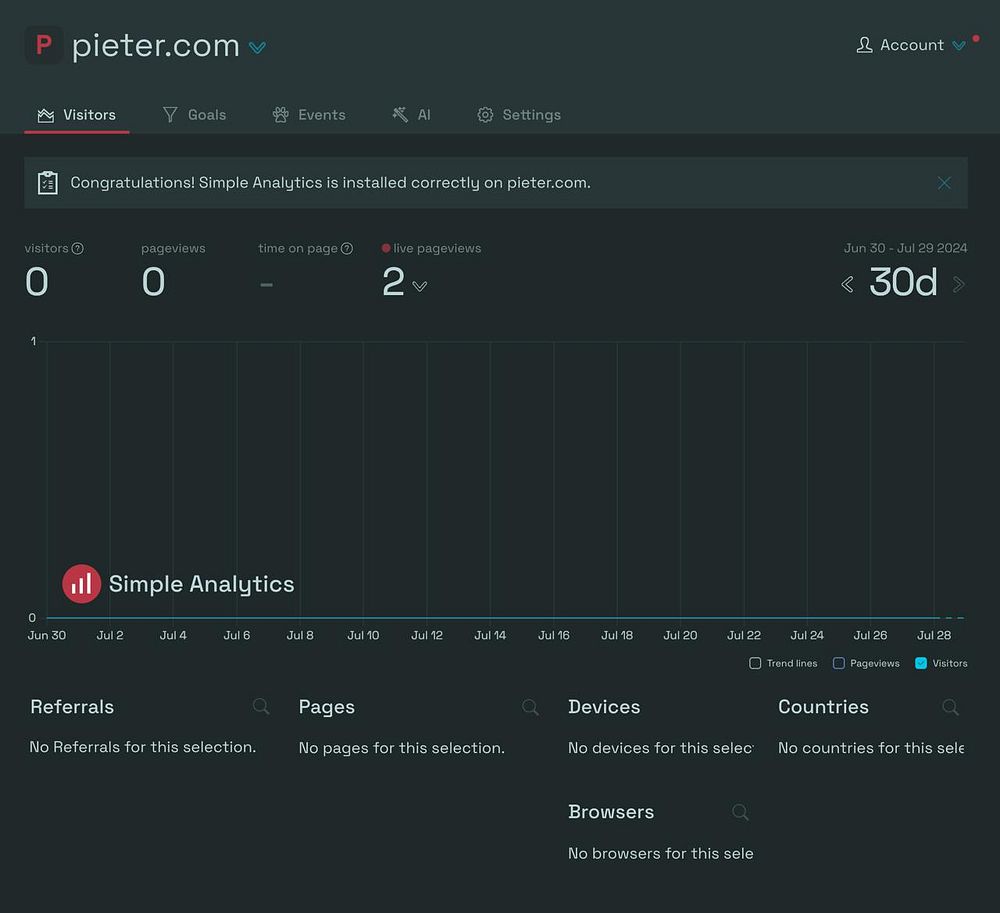The image size is (1000, 913).
Task: Click 'No Referrals for this selection.' text
Action: pyautogui.click(x=143, y=747)
